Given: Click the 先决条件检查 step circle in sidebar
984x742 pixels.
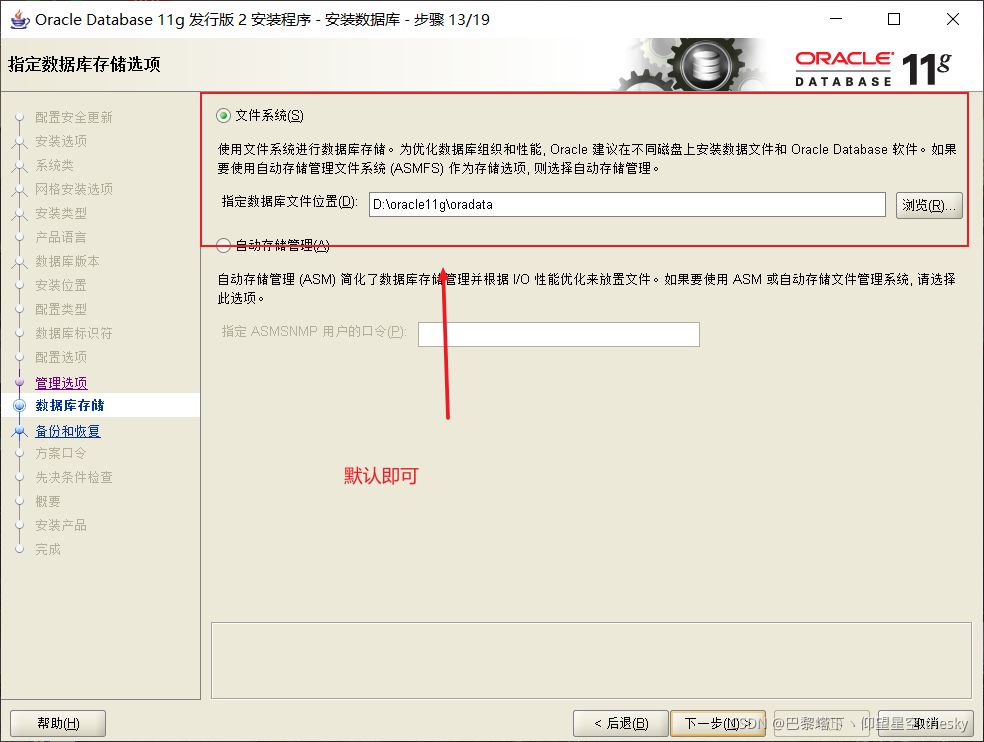Looking at the screenshot, I should tap(21, 477).
